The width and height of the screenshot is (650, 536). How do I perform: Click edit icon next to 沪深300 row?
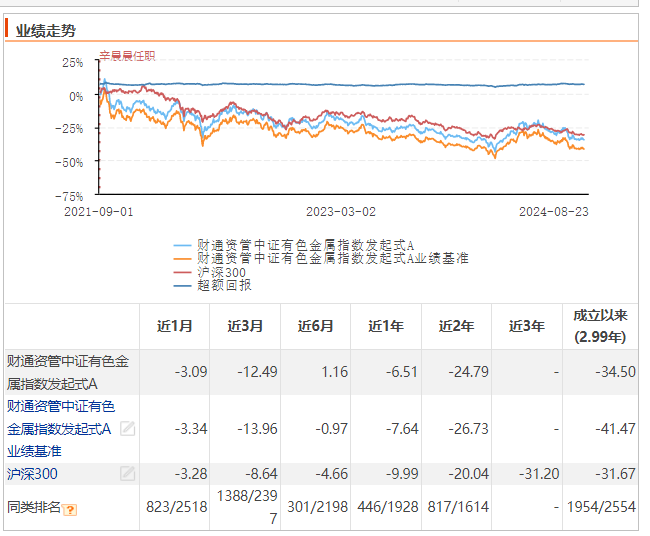[x=127, y=474]
